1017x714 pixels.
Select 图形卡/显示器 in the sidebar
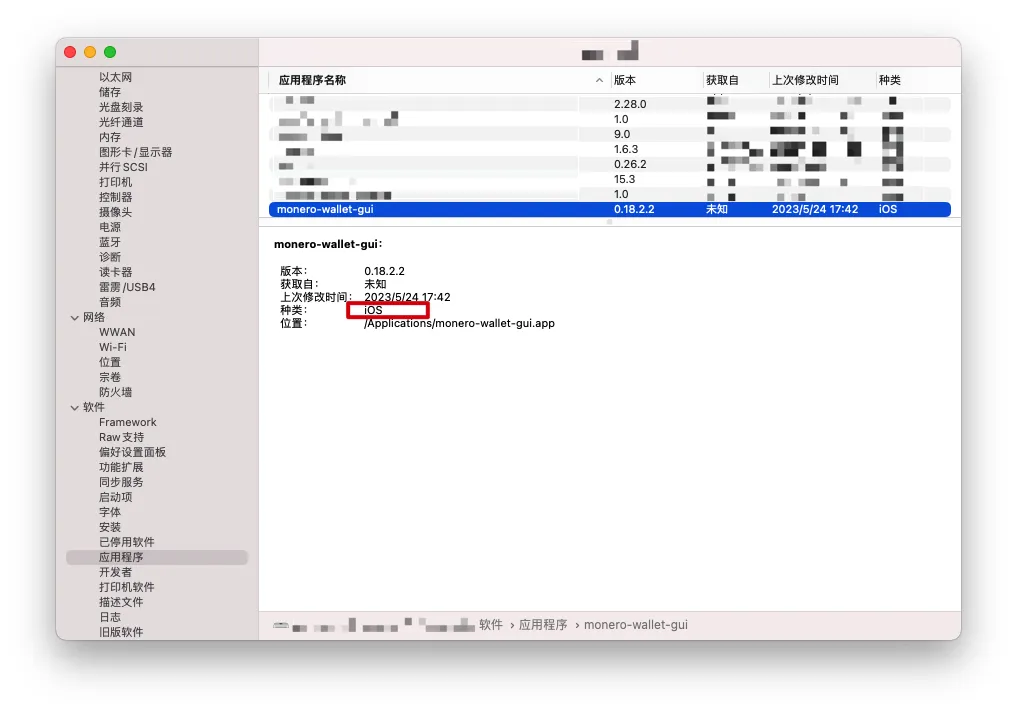coord(136,152)
